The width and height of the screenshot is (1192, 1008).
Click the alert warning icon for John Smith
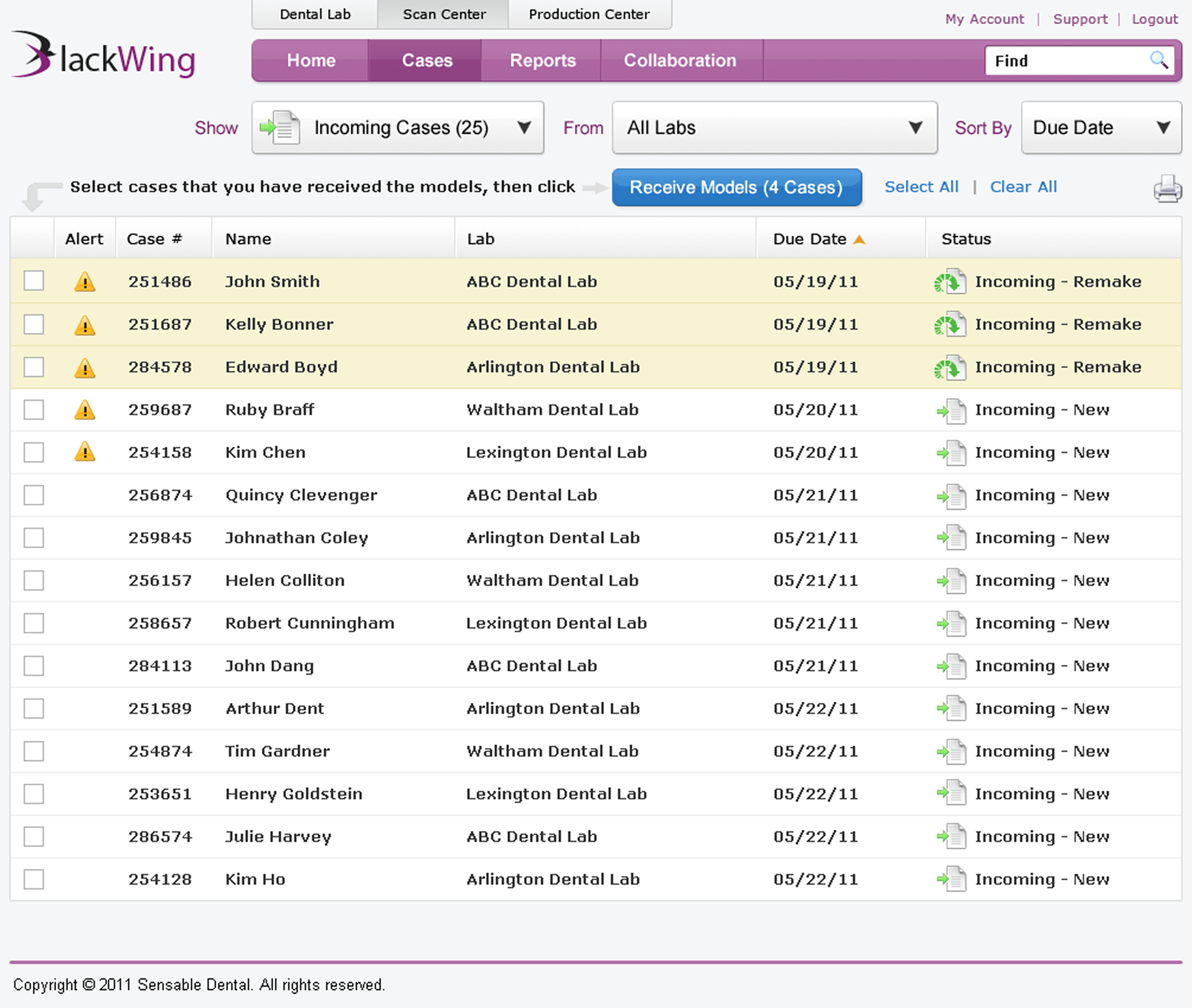[x=85, y=282]
